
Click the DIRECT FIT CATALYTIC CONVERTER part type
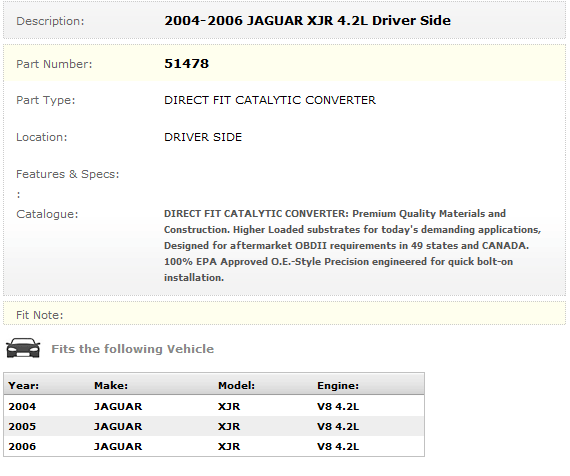(x=270, y=100)
